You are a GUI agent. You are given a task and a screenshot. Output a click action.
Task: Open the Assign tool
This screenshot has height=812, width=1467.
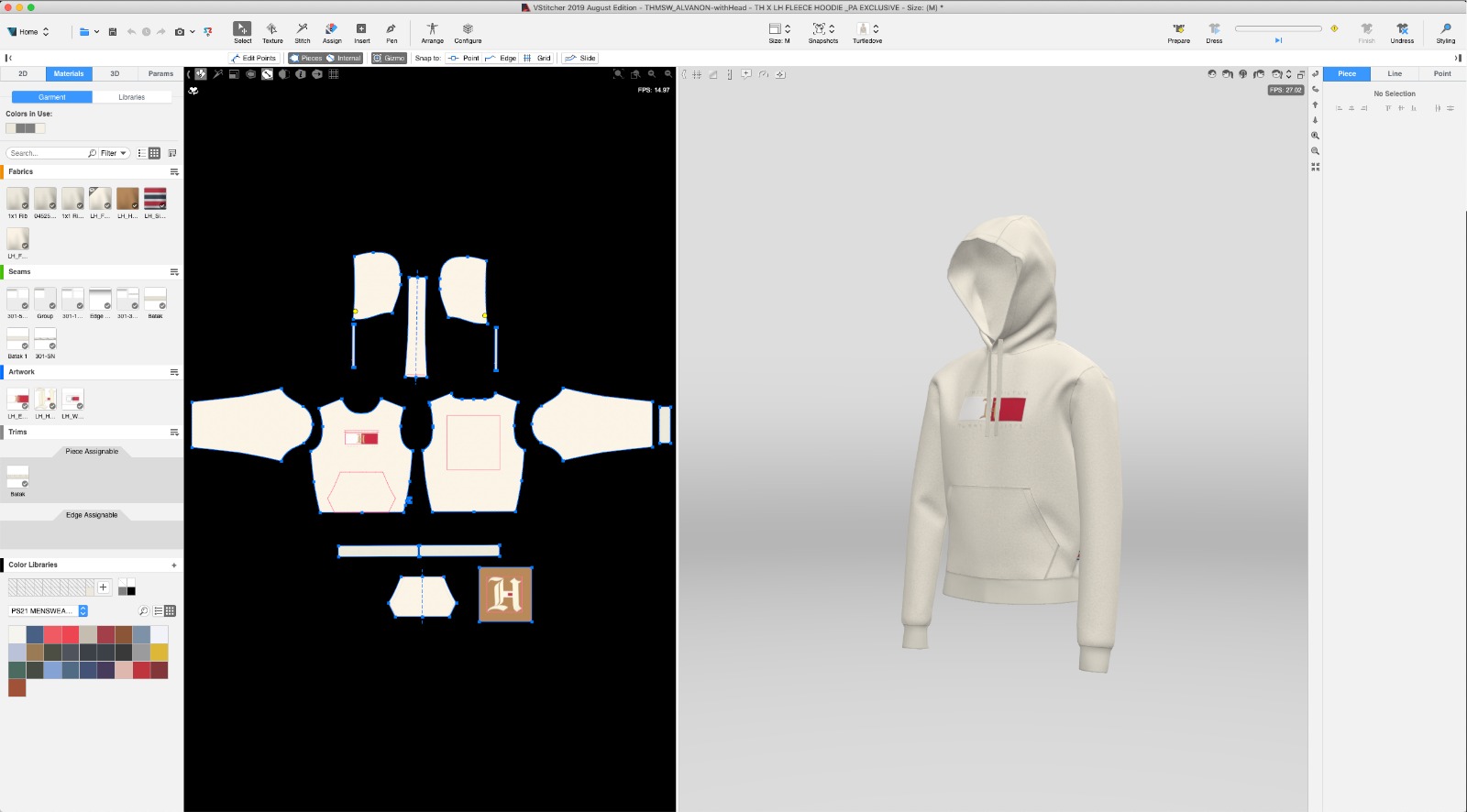coord(332,32)
